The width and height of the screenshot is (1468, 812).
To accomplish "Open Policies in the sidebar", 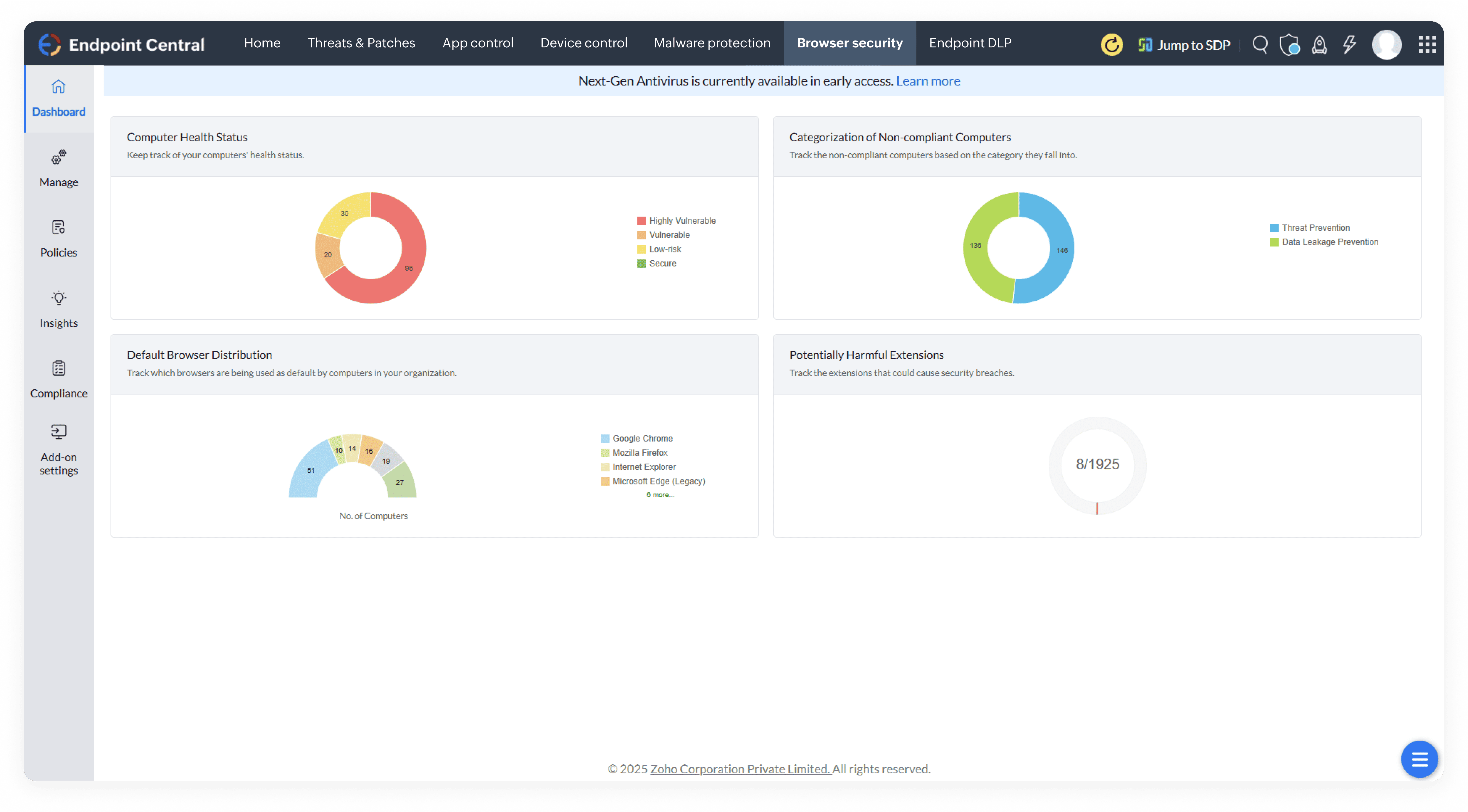I will coord(59,239).
